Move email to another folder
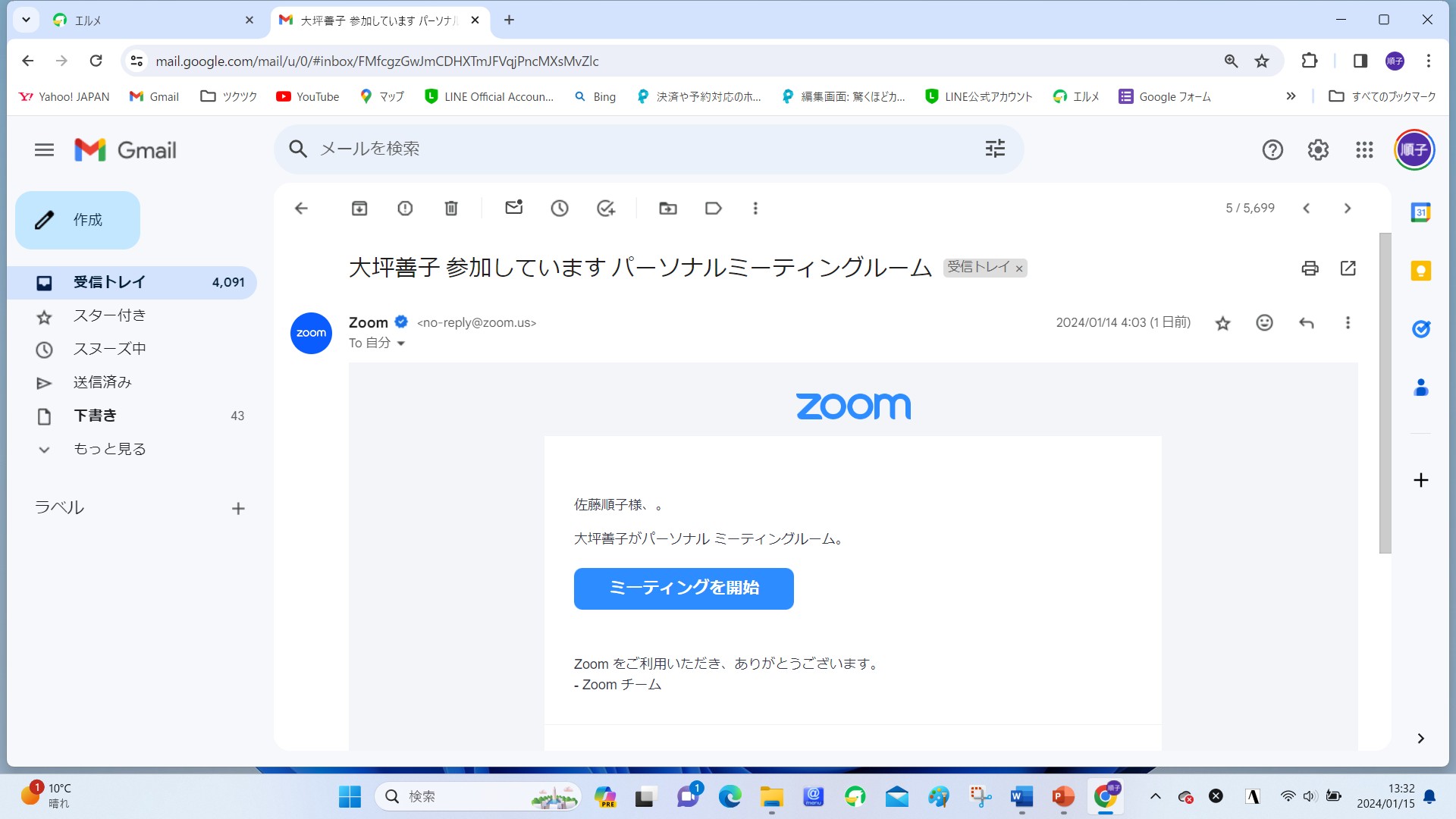1456x819 pixels. click(668, 209)
